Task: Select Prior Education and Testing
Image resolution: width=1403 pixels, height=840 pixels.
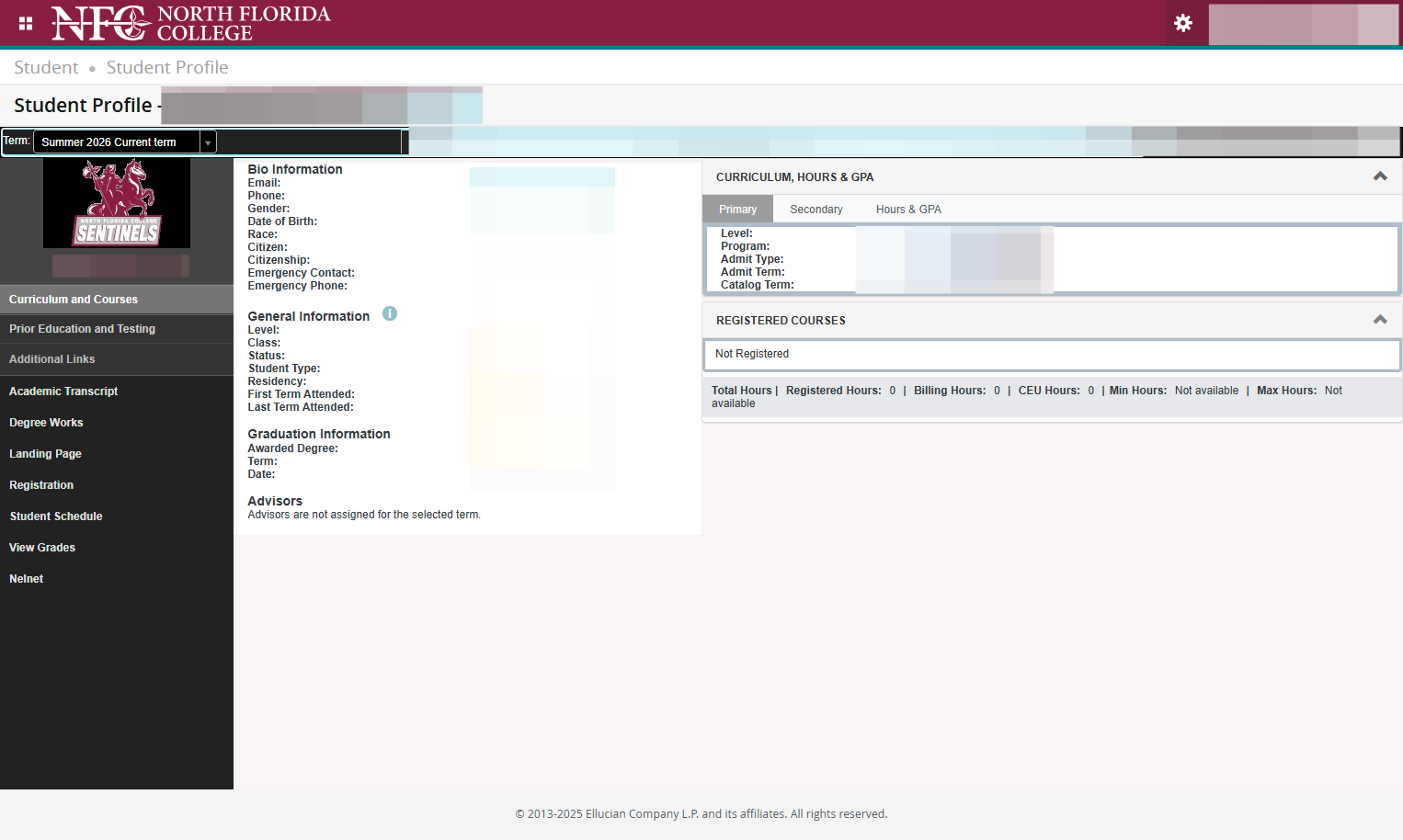Action: 117,329
